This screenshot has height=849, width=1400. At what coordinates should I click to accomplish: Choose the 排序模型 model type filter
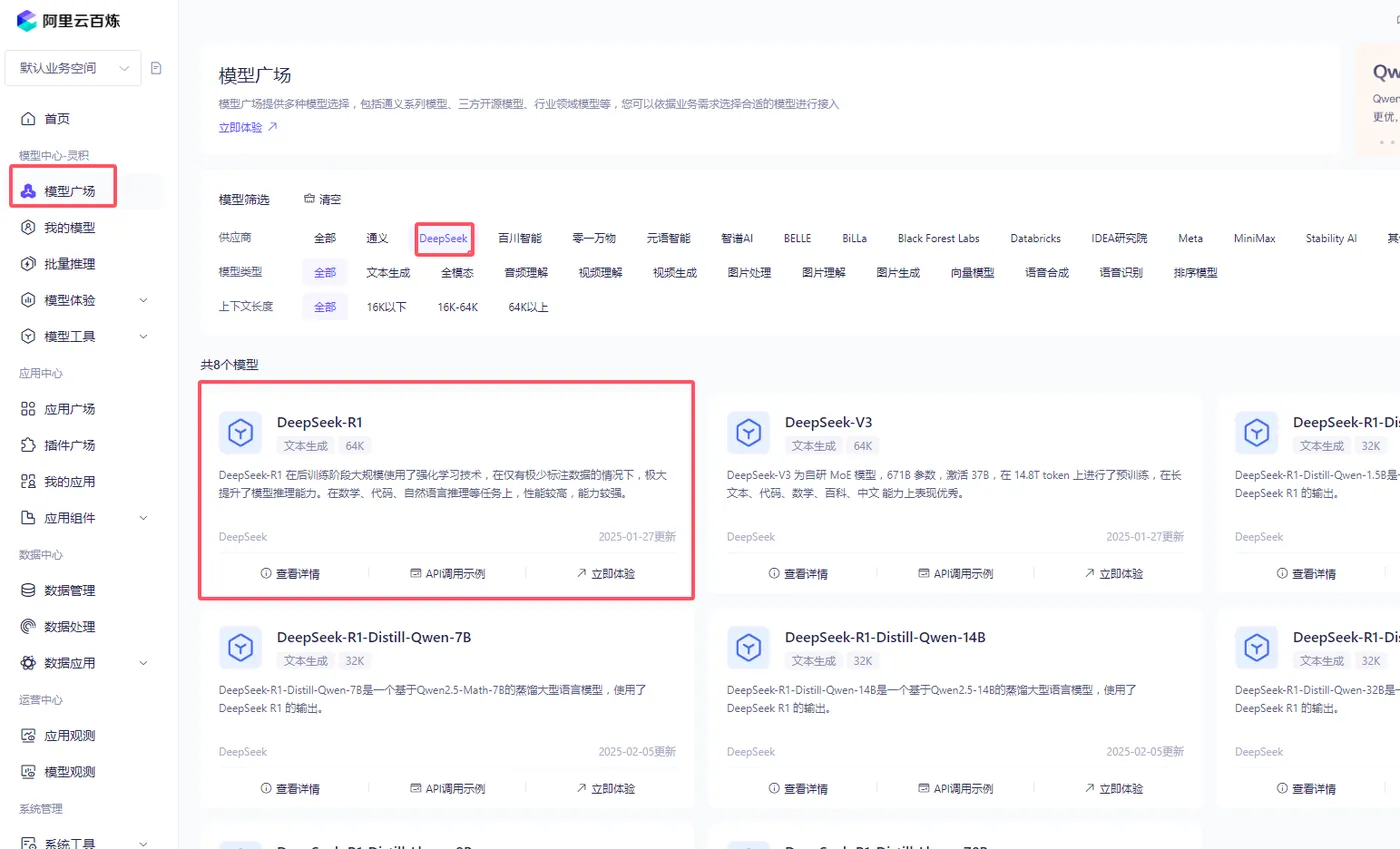point(1196,272)
